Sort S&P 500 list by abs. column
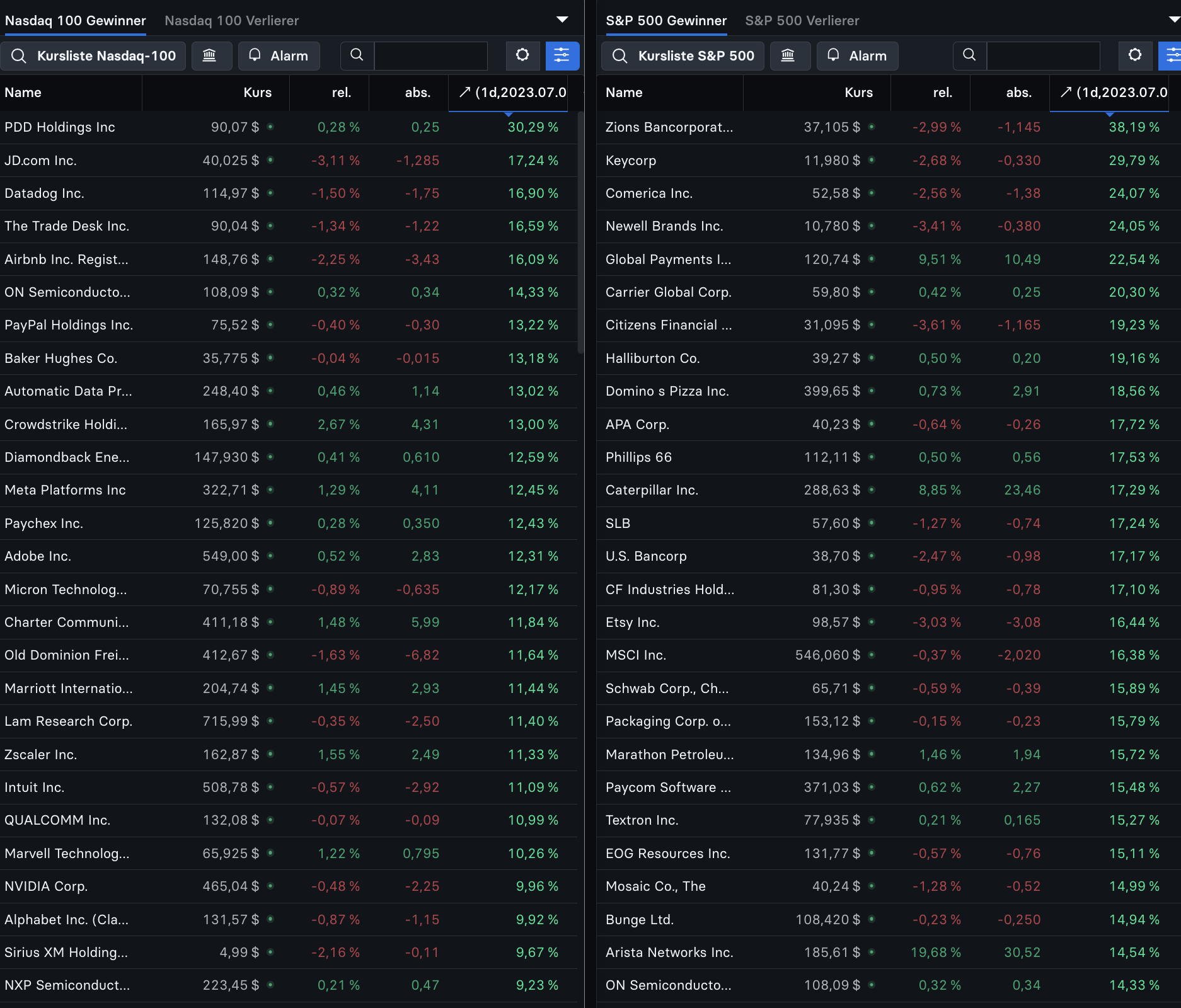Image resolution: width=1181 pixels, height=1008 pixels. [1010, 93]
